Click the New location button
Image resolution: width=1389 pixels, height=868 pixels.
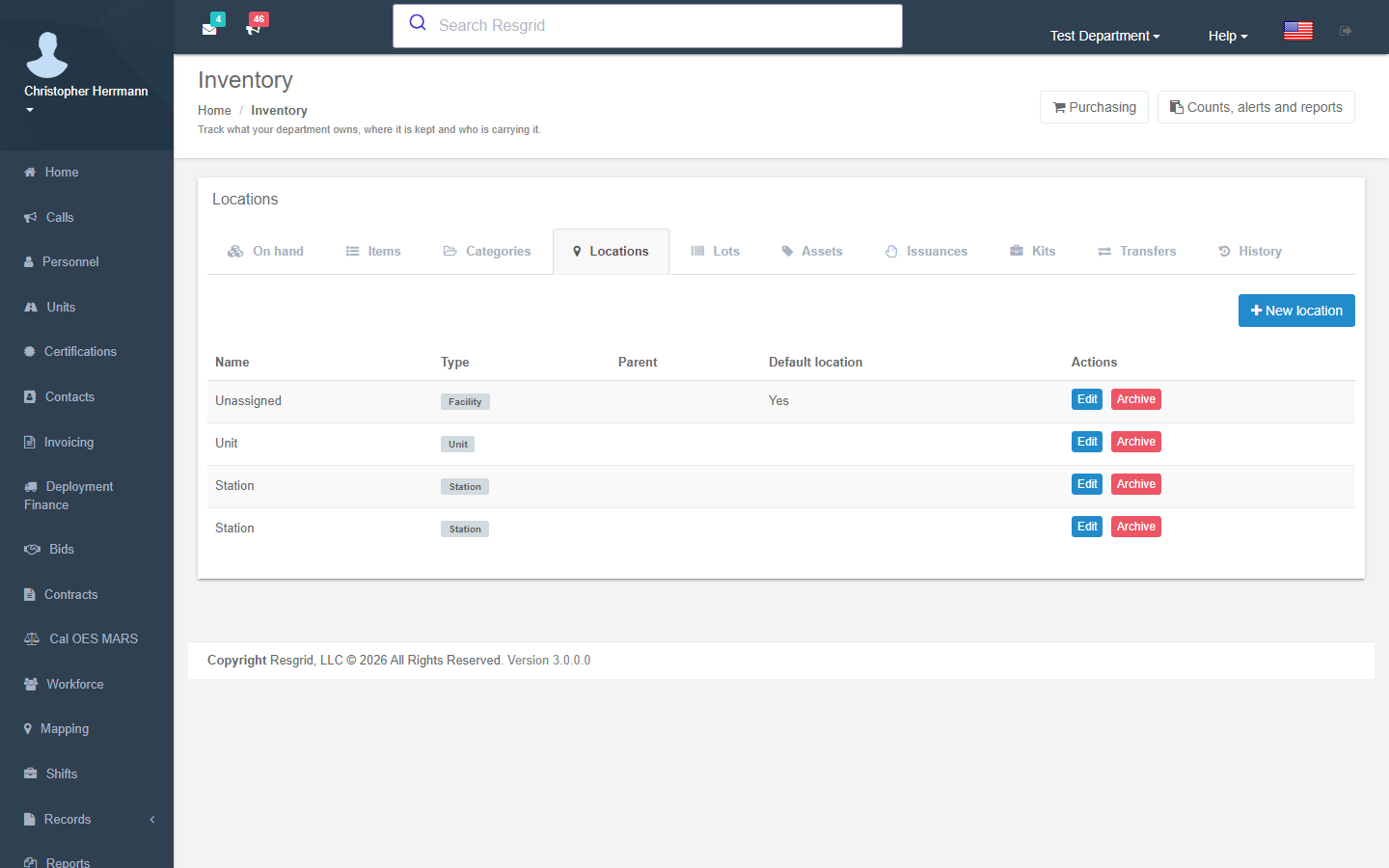(x=1296, y=311)
